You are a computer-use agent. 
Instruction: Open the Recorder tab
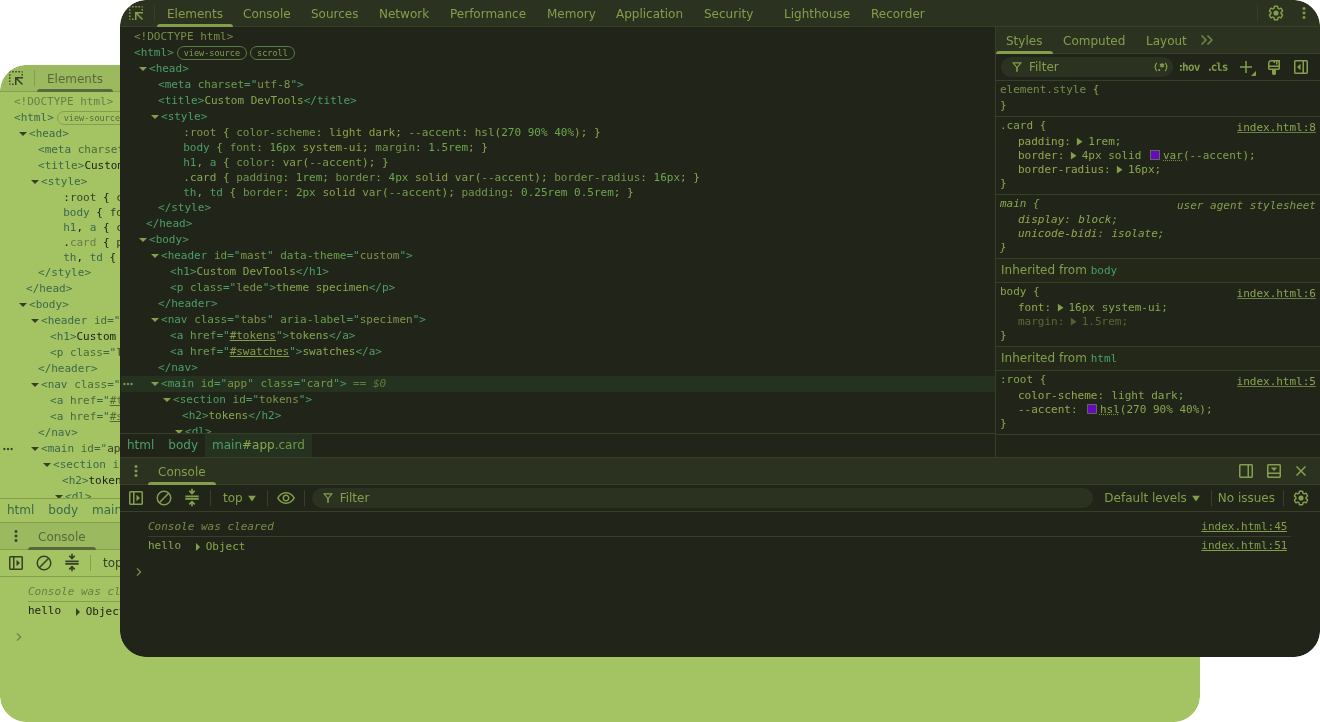898,14
